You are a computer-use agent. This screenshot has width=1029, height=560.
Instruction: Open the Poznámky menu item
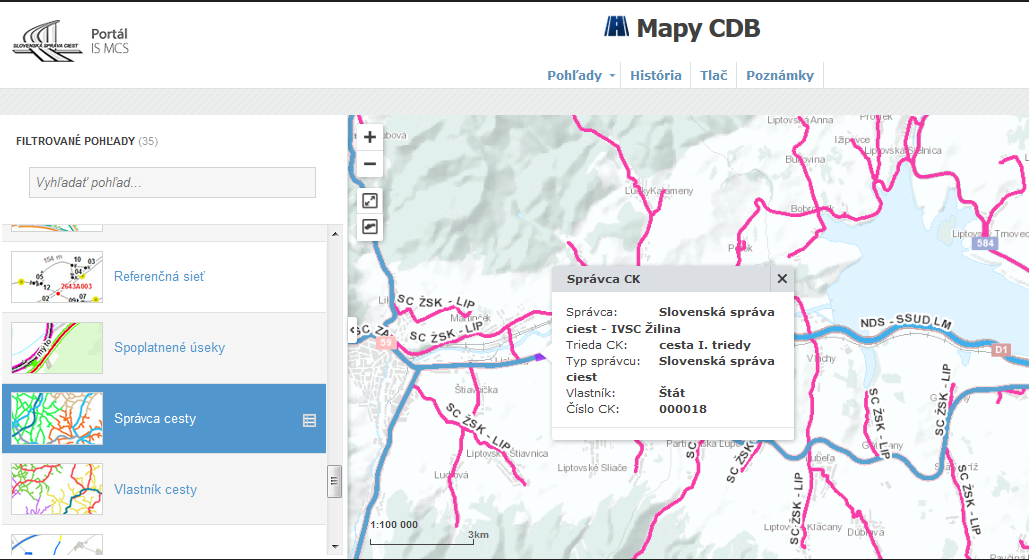coord(780,75)
